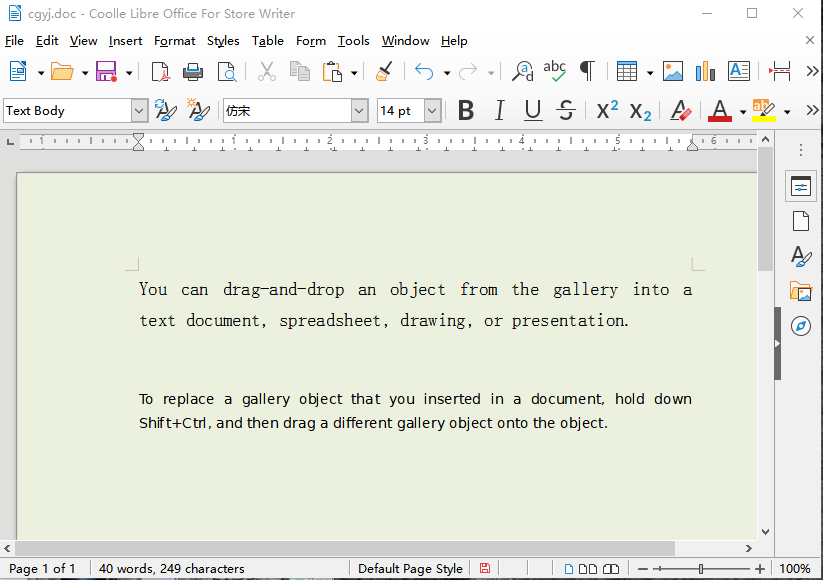The height and width of the screenshot is (580, 823).
Task: Click Default Page Style in status bar
Action: click(x=410, y=569)
